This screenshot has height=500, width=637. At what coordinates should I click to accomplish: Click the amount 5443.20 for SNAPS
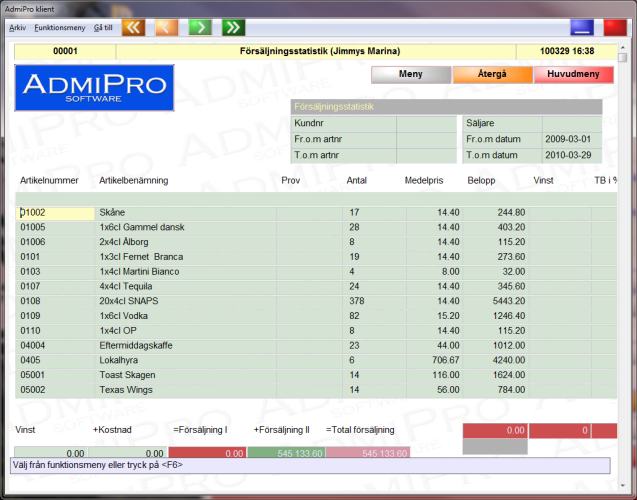[509, 301]
